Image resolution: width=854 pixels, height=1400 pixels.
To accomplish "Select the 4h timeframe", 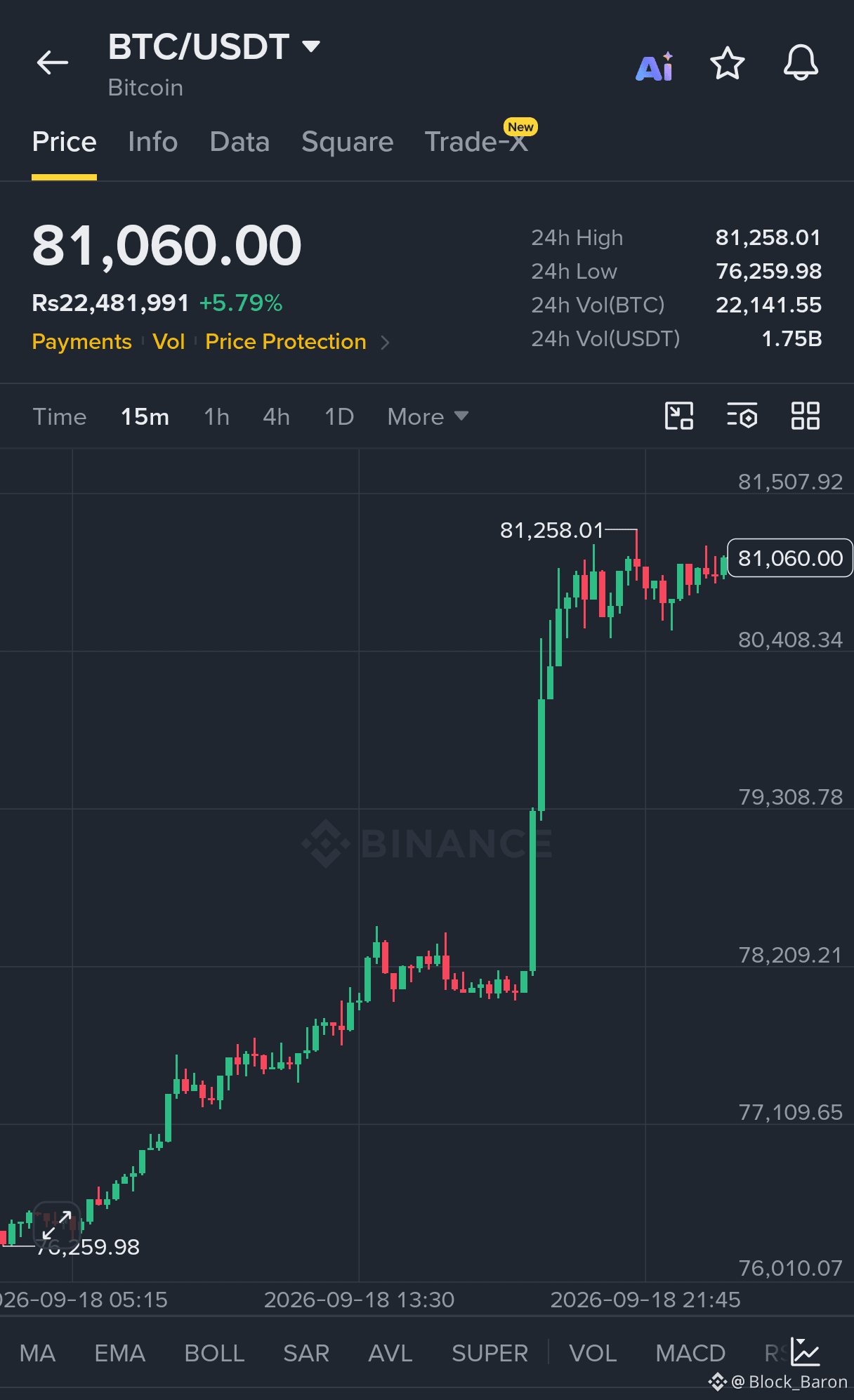I will pos(276,416).
